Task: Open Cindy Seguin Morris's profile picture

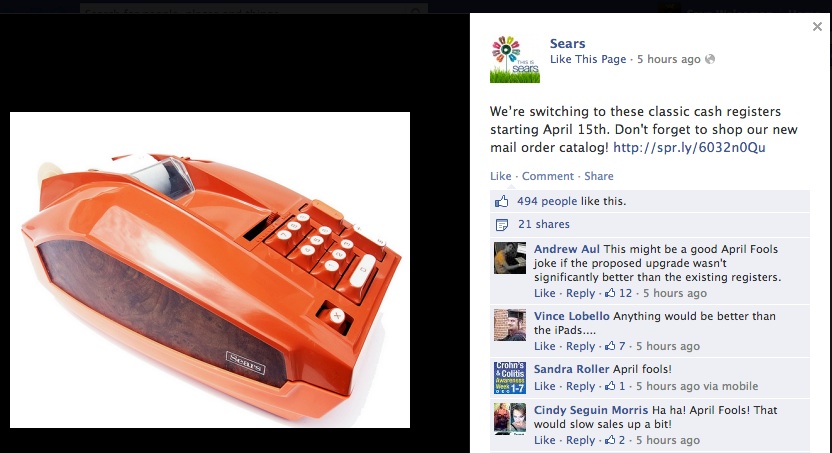Action: pos(510,419)
